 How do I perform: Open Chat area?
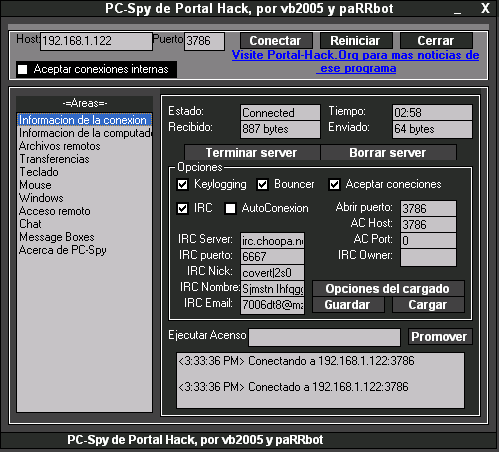coord(85,224)
